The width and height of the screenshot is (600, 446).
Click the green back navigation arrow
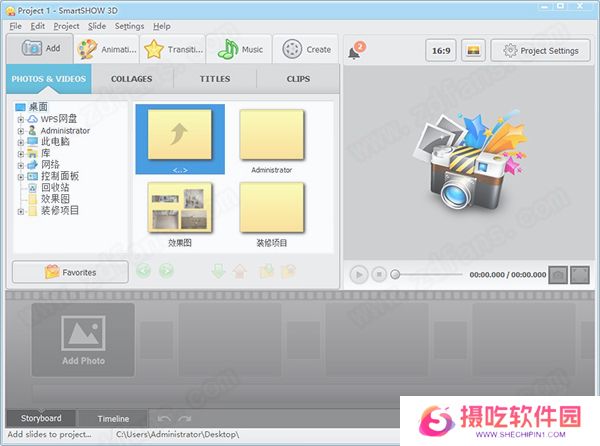pos(143,271)
